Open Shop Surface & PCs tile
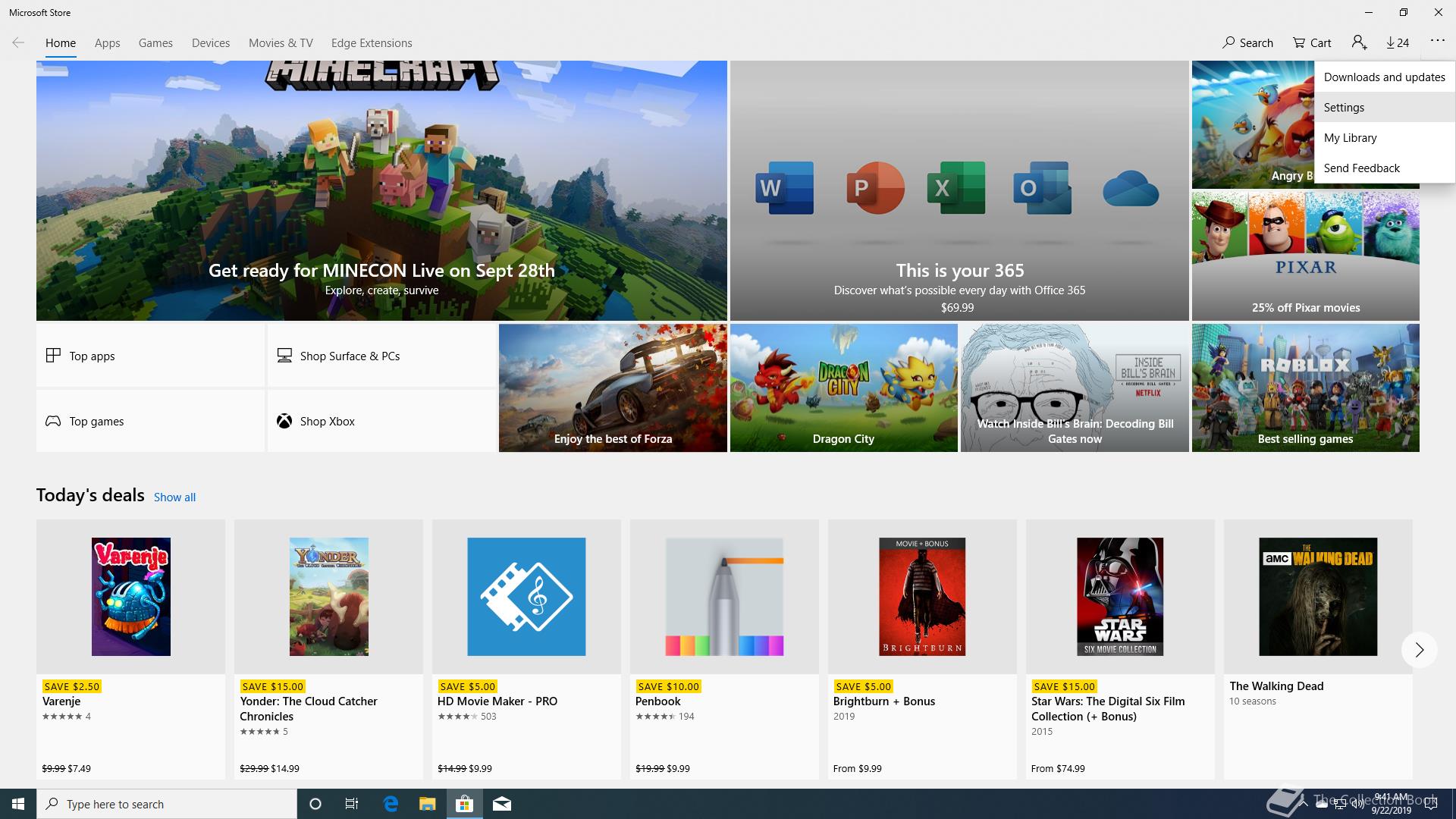 [x=381, y=356]
